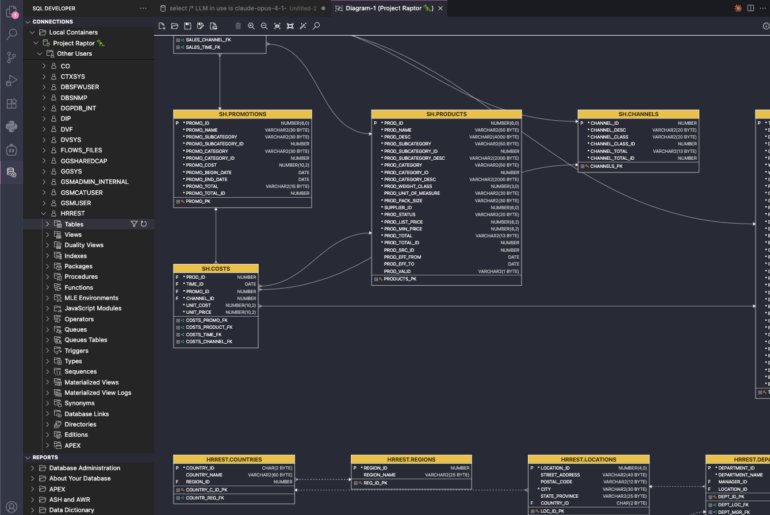This screenshot has height=515, width=770.
Task: Open the Accounts icon in activity bar
Action: tap(12, 506)
